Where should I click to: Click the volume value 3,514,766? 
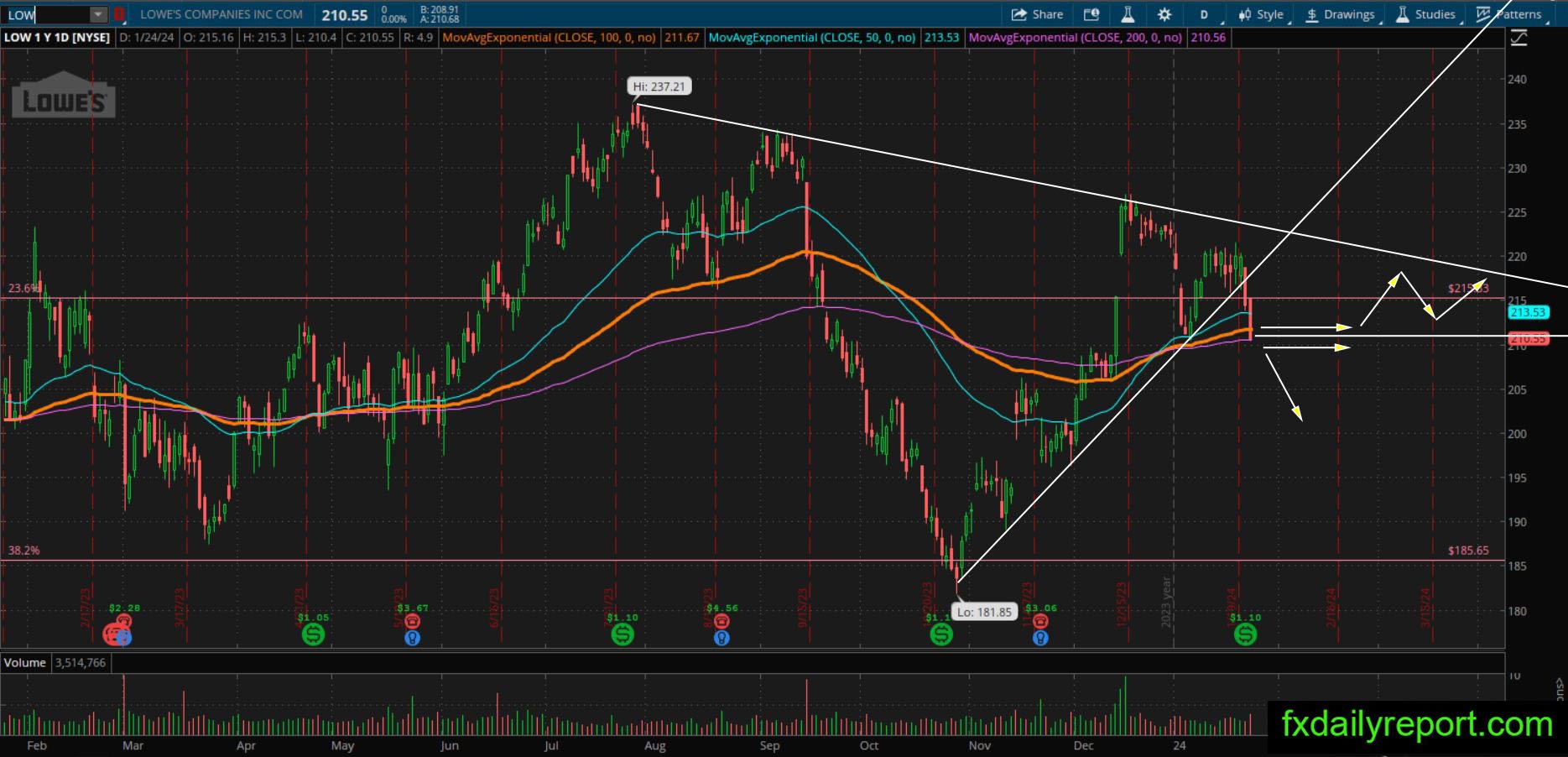coord(81,663)
